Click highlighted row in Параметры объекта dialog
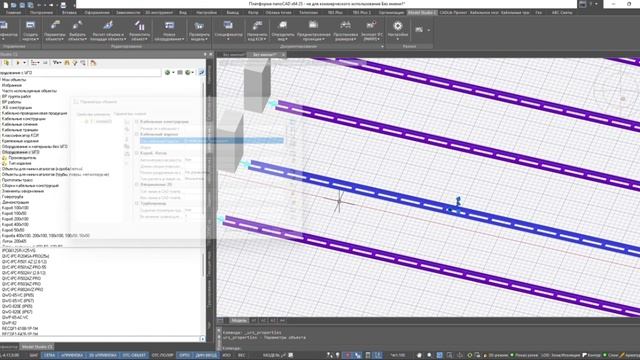The image size is (640, 360). click(x=211, y=140)
